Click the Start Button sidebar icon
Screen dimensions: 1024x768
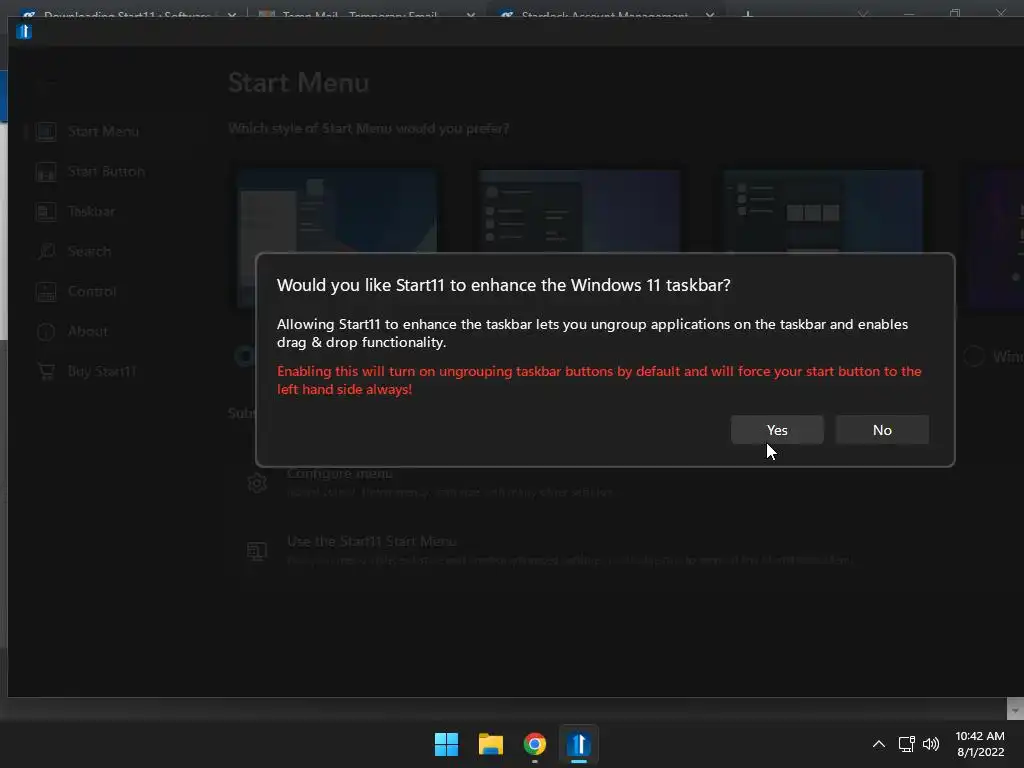tap(46, 172)
